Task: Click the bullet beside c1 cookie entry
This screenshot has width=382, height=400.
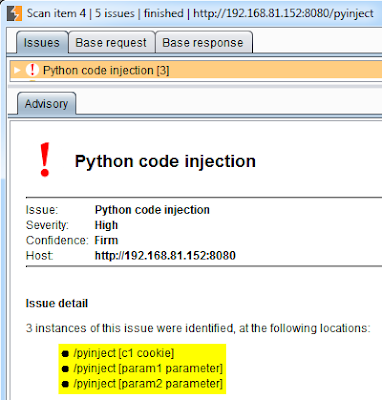Action: [65, 354]
